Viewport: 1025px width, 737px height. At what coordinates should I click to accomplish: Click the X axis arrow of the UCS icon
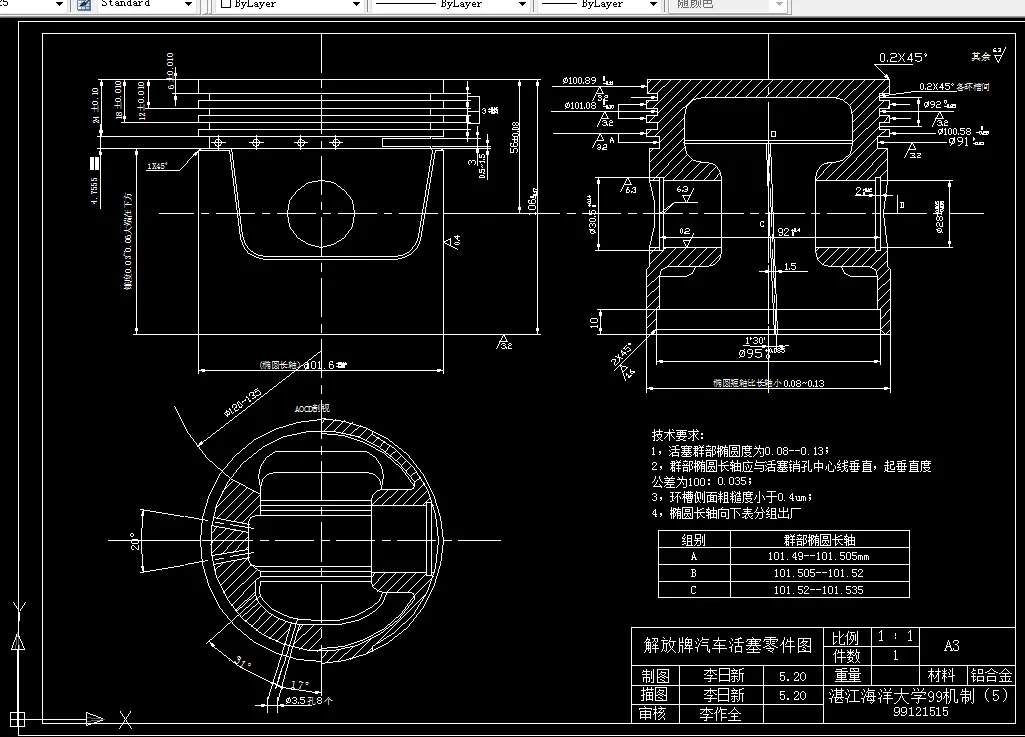pos(95,717)
